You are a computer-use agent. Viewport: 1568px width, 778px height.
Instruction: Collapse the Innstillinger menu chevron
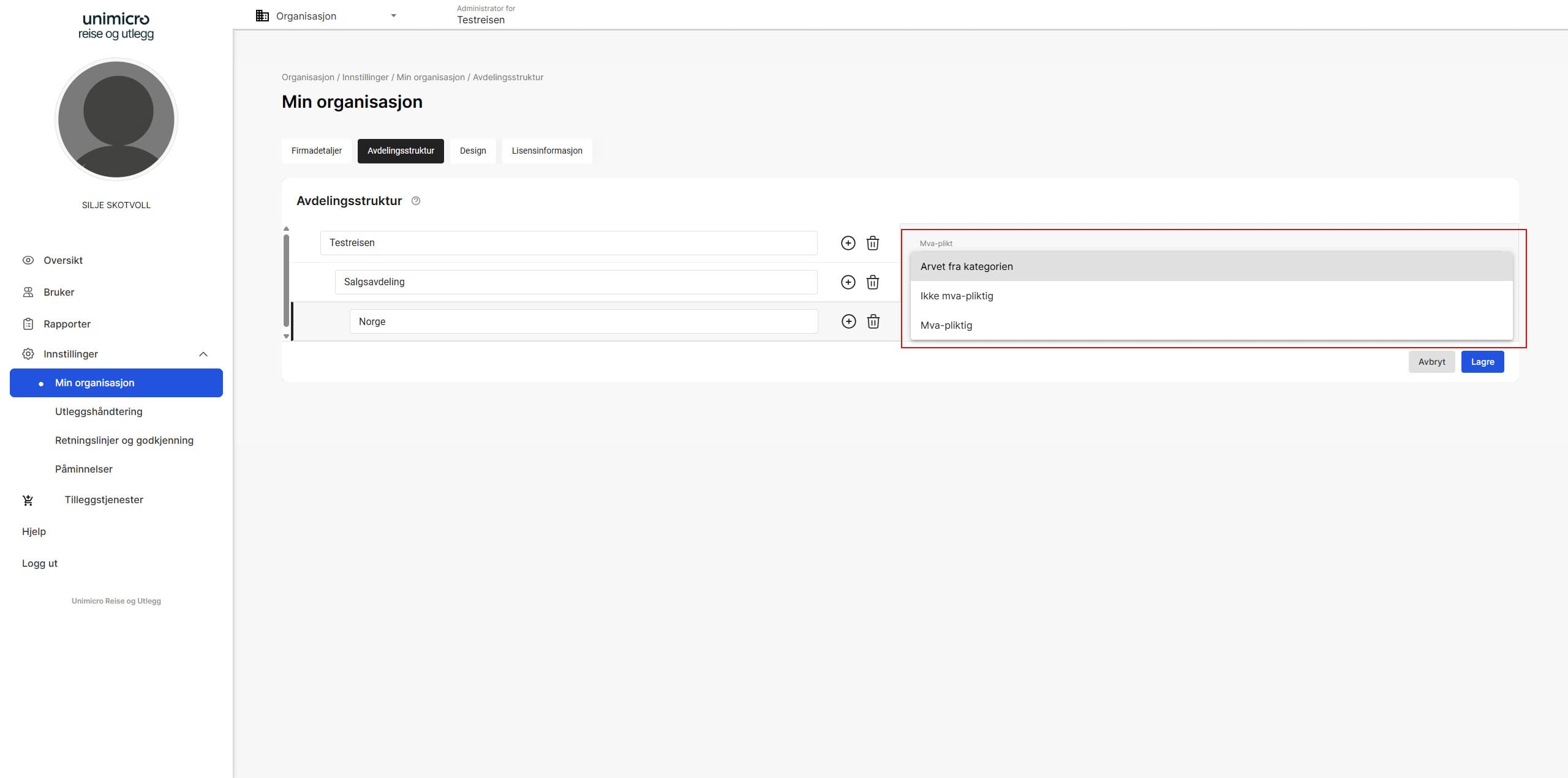click(x=203, y=354)
